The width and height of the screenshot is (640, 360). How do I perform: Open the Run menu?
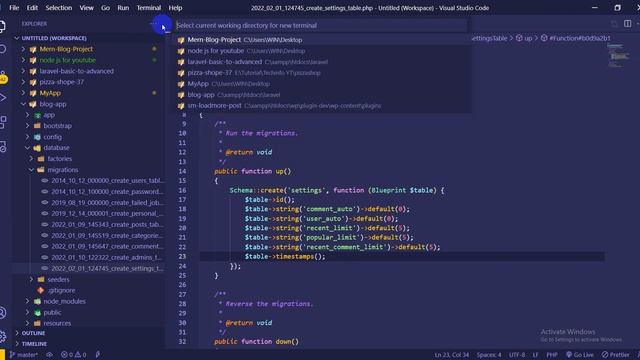[123, 8]
